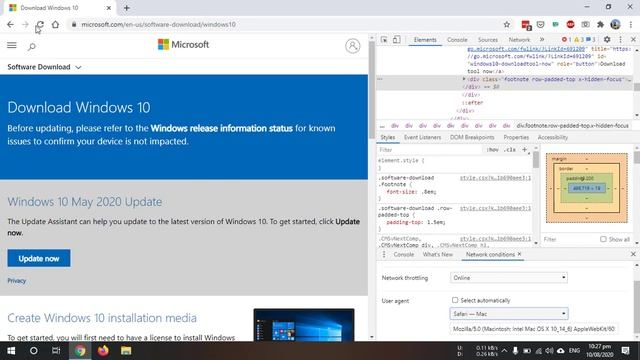Image resolution: width=640 pixels, height=360 pixels.
Task: Open the Network throttling Online dropdown
Action: [509, 278]
